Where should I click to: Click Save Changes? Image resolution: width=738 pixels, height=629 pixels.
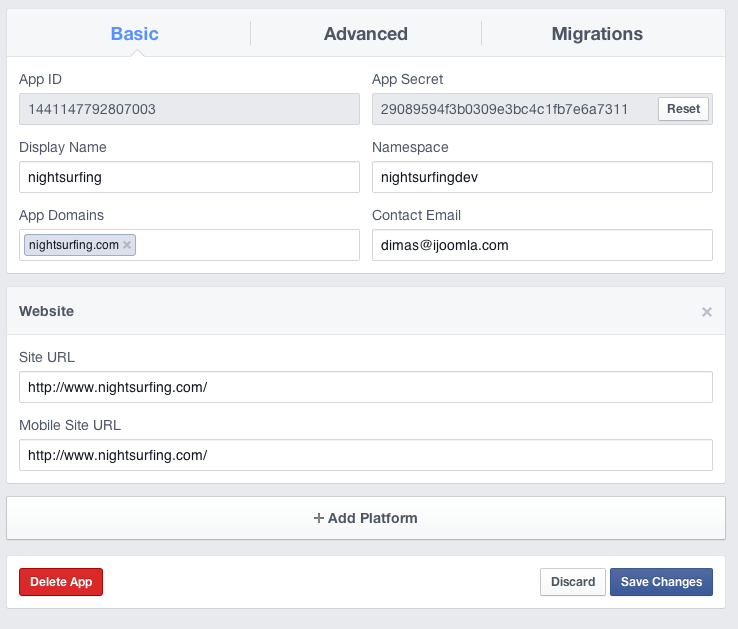click(661, 582)
